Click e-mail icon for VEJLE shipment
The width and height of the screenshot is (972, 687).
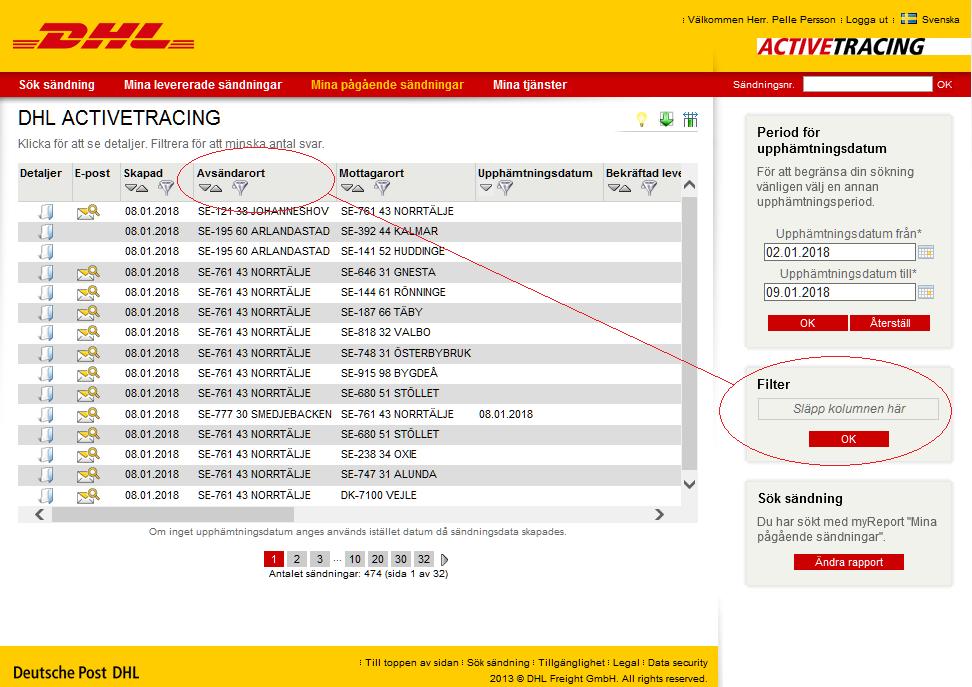pyautogui.click(x=88, y=495)
